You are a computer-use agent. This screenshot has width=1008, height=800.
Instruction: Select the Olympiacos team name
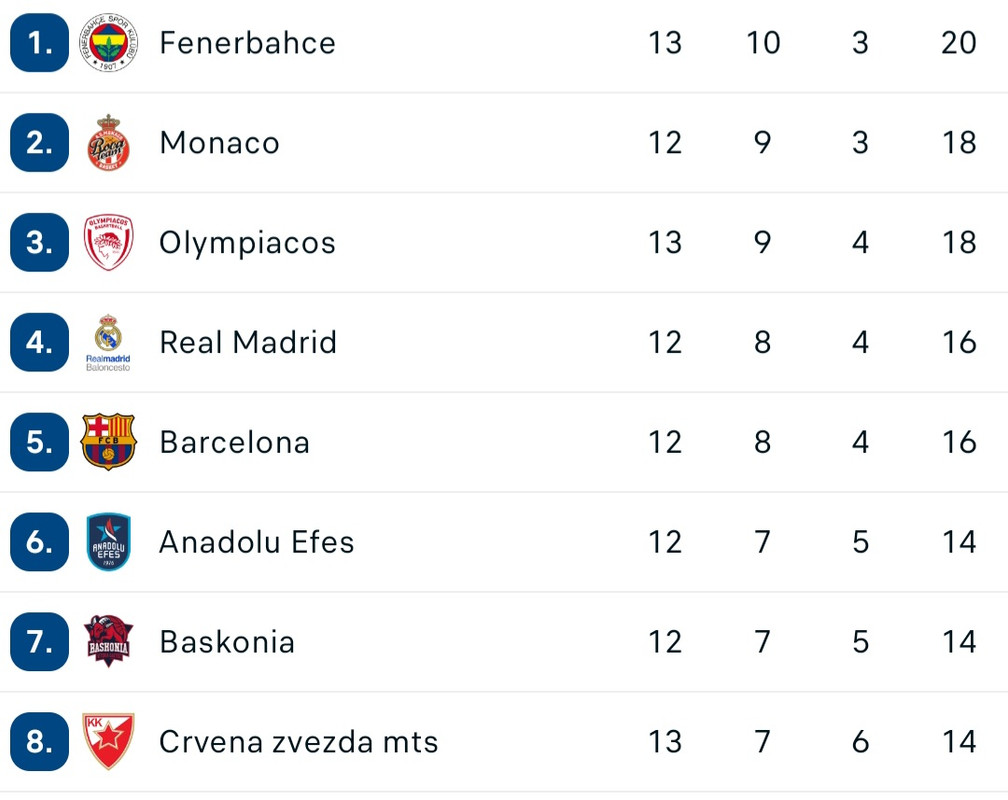(248, 243)
